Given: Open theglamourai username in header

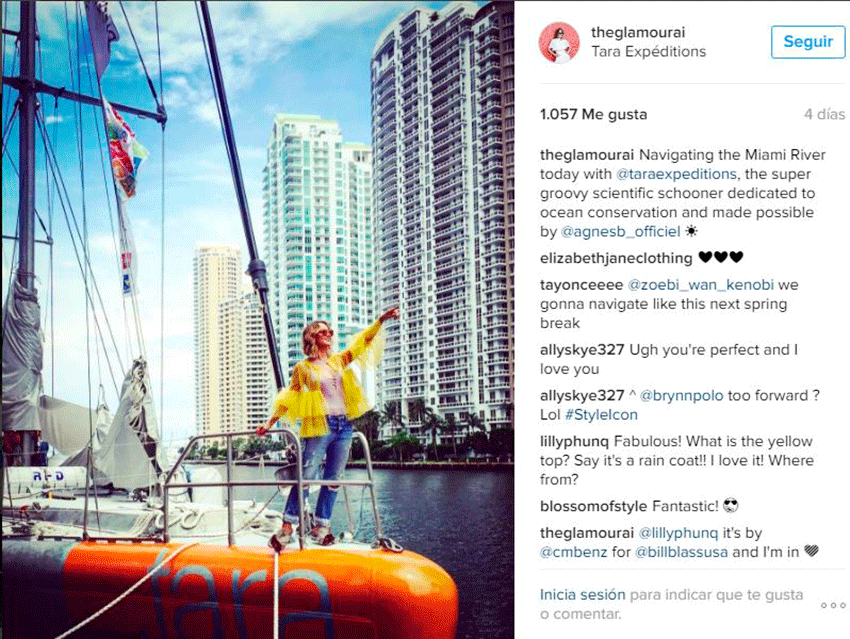Looking at the screenshot, I should (x=638, y=32).
